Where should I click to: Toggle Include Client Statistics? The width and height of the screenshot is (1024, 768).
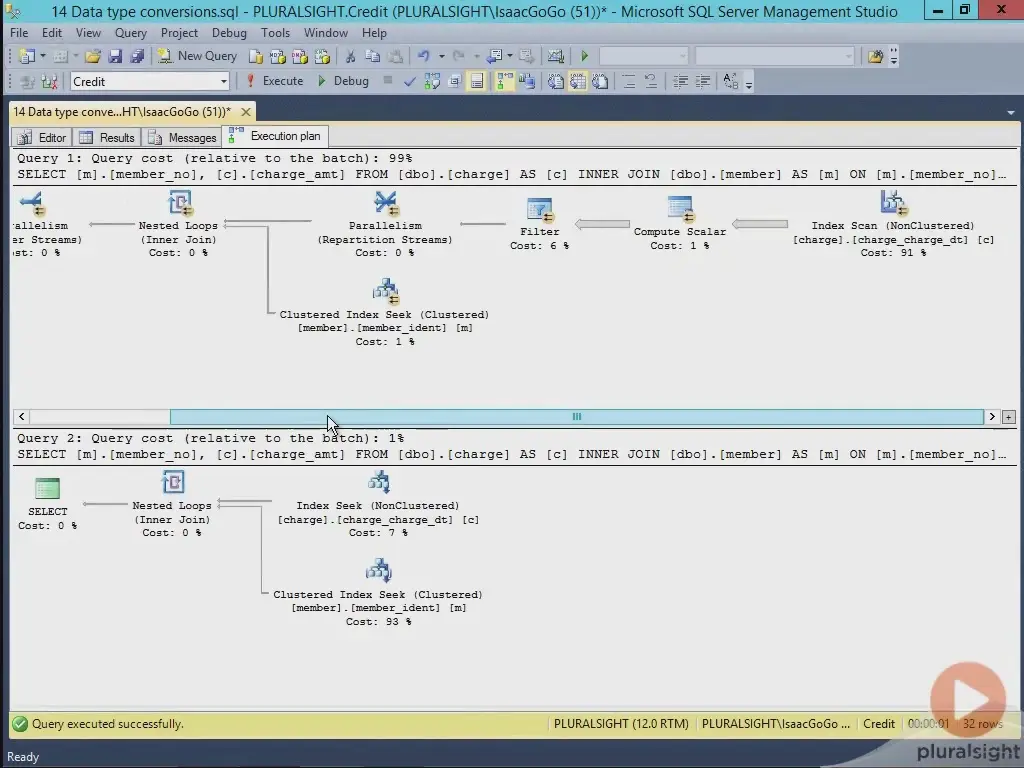[527, 82]
